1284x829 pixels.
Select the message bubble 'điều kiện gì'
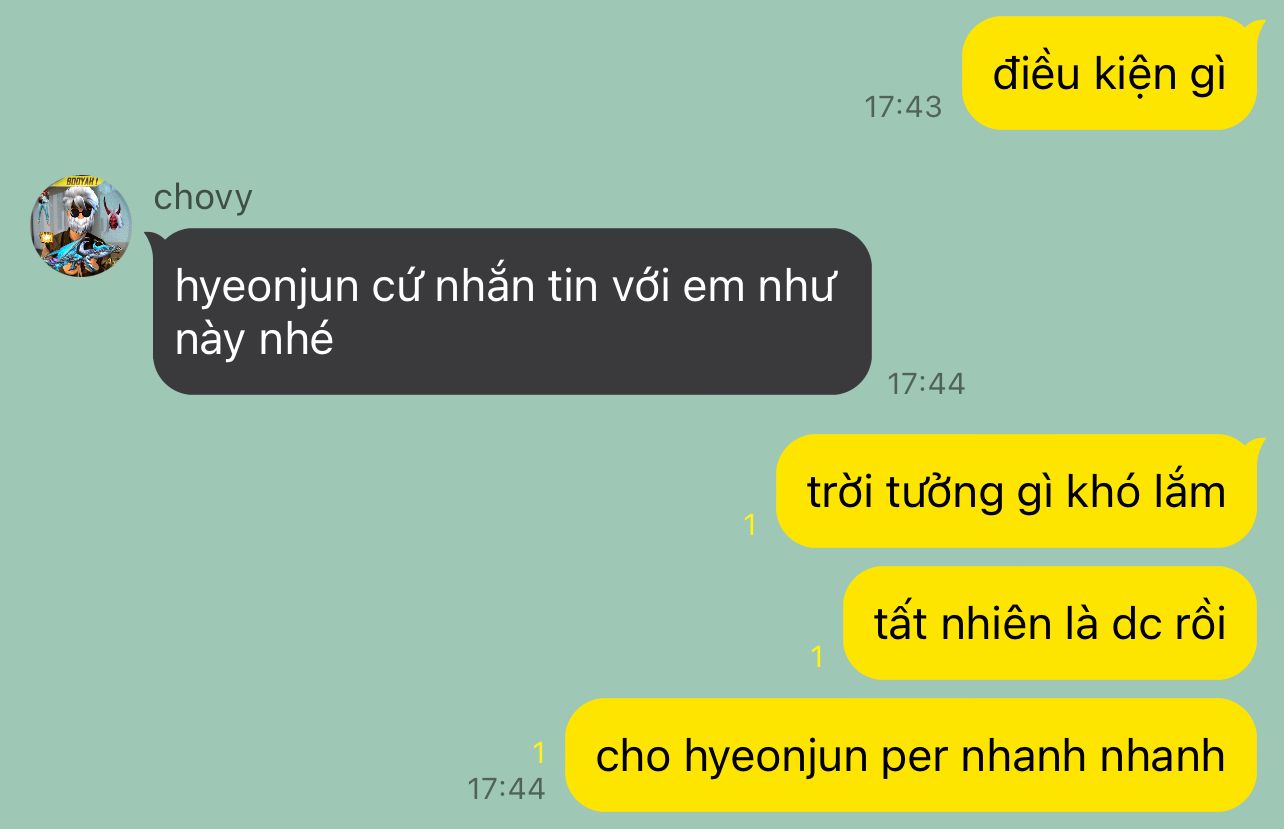(x=1109, y=73)
